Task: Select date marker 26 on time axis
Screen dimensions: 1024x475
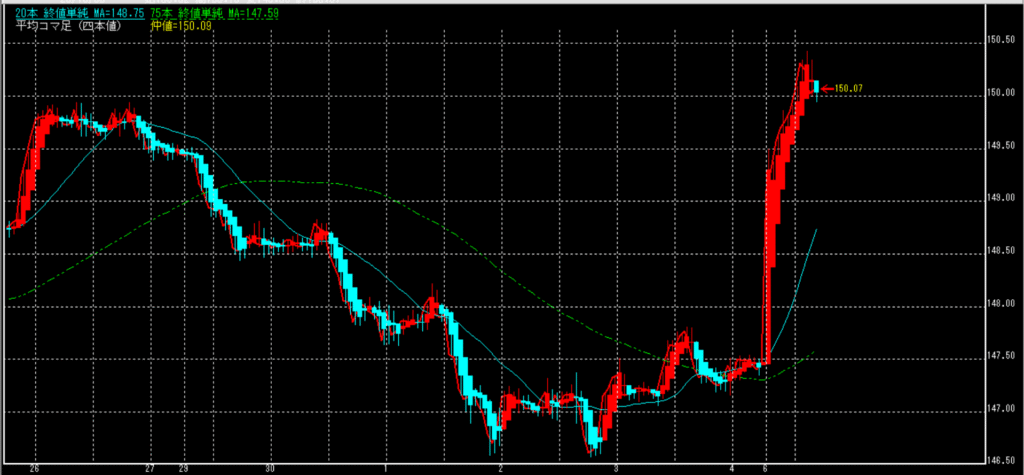Action: (x=34, y=468)
